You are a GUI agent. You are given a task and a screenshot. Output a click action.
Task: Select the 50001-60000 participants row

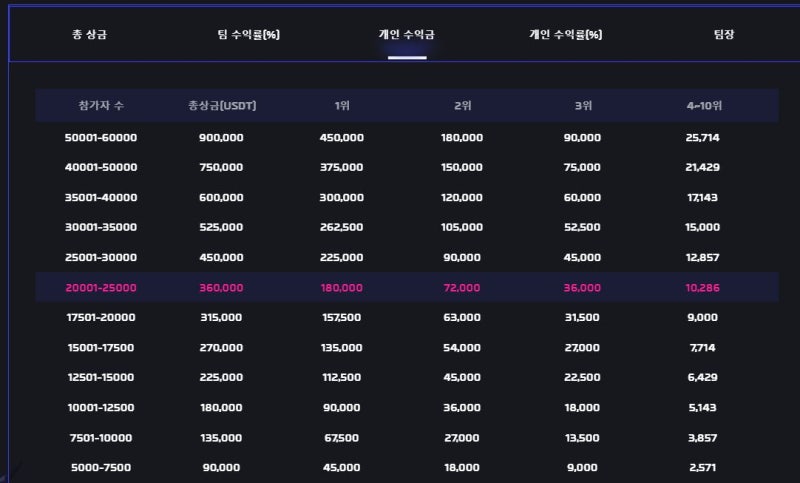click(407, 137)
